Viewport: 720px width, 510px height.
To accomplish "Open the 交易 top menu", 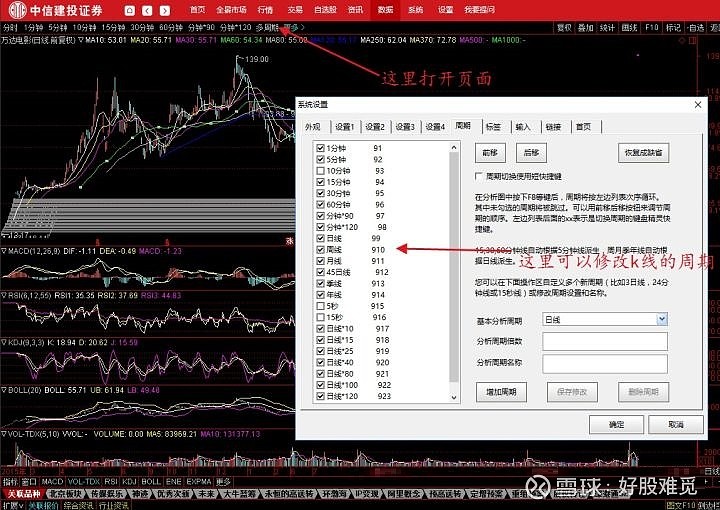I will 295,10.
